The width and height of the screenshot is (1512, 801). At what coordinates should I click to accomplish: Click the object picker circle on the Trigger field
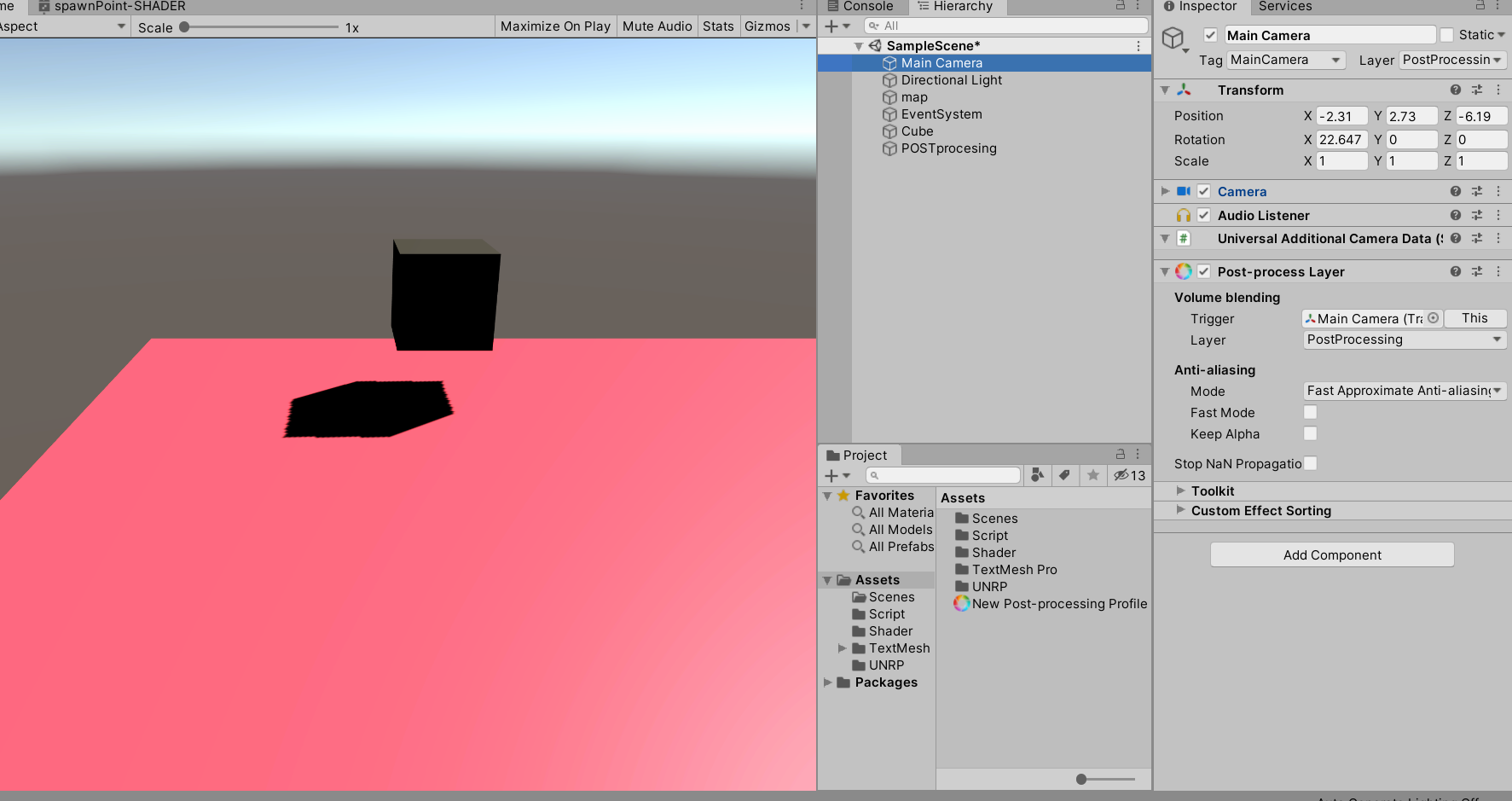pyautogui.click(x=1434, y=318)
